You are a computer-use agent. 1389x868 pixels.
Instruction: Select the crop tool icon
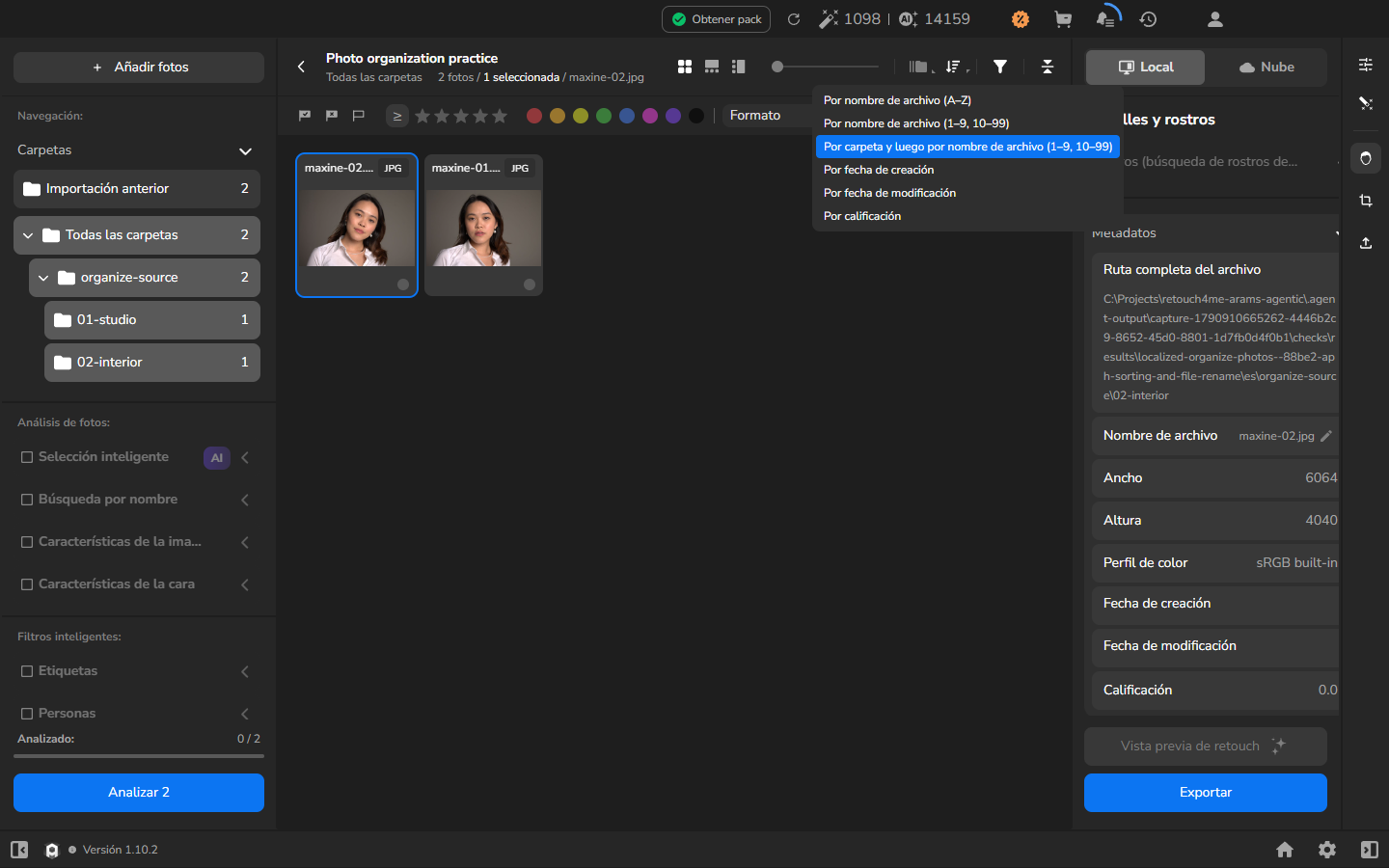click(1366, 201)
